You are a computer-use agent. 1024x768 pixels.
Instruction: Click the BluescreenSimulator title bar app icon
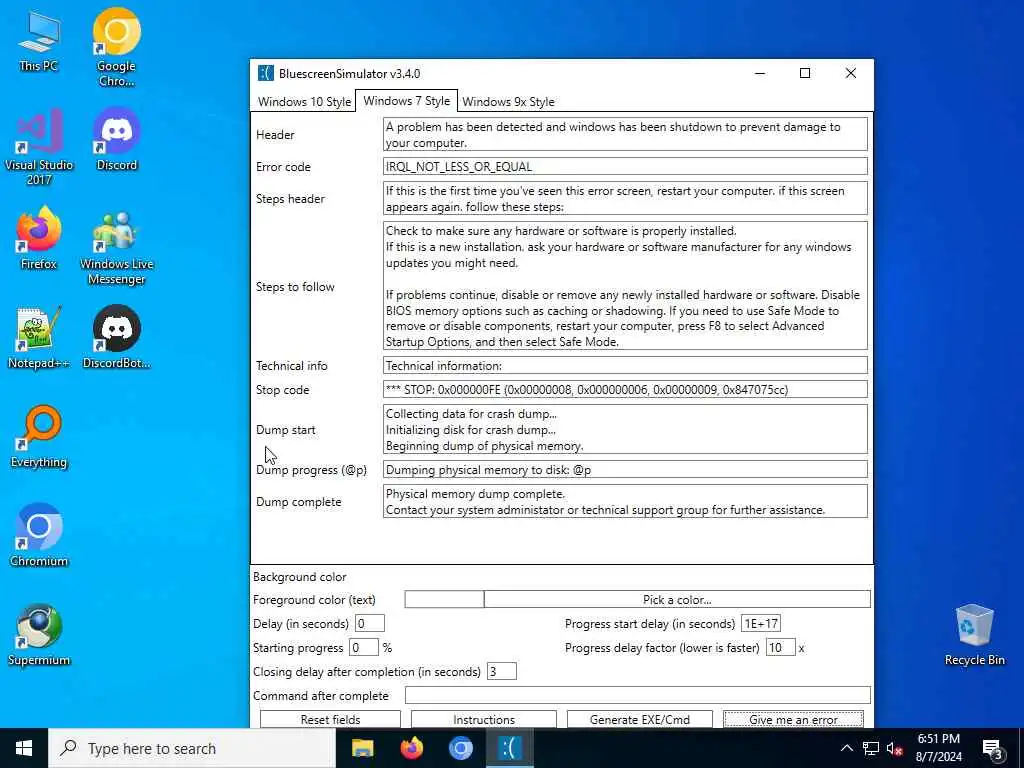tap(265, 73)
